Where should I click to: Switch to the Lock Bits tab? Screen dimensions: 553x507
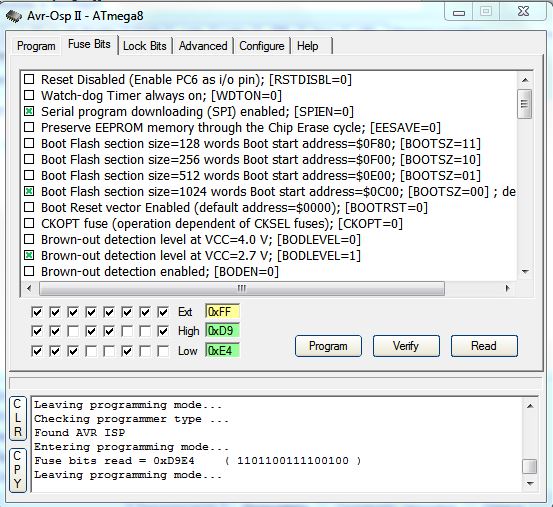pyautogui.click(x=145, y=46)
